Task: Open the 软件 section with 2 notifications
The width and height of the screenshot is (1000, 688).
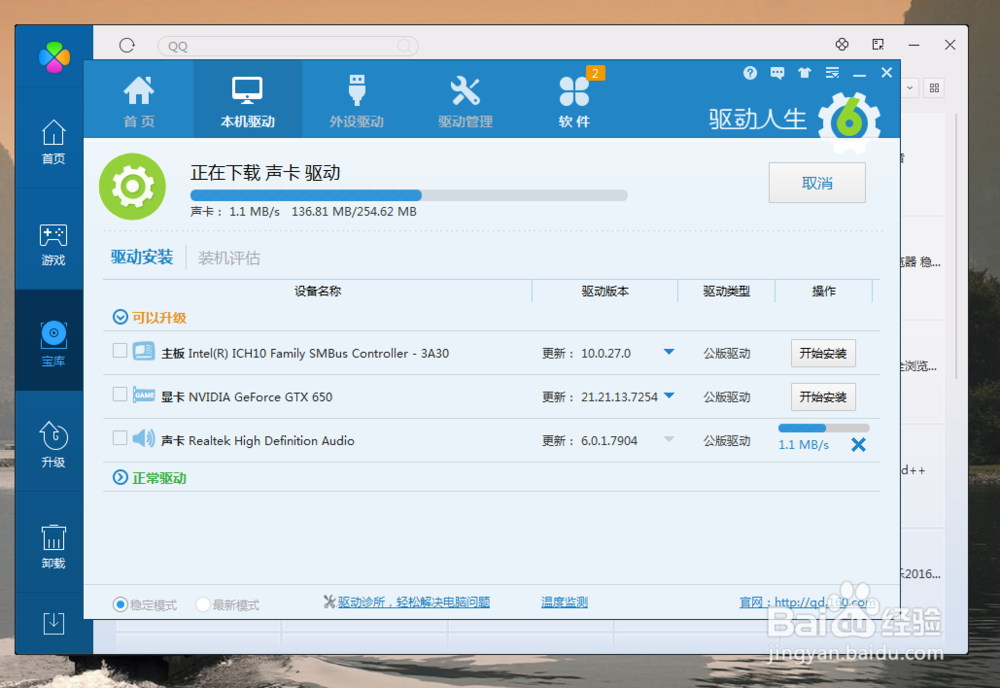Action: (574, 98)
